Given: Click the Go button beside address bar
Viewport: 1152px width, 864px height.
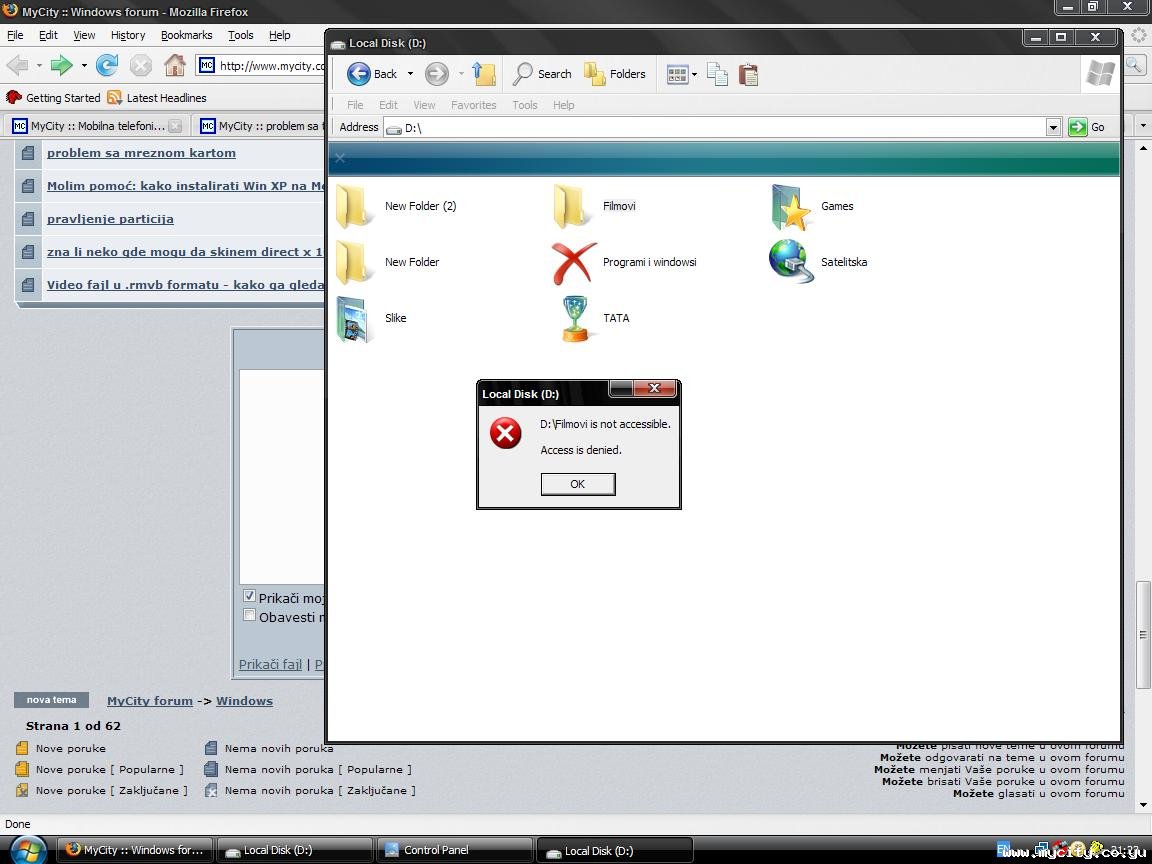Looking at the screenshot, I should coord(1086,127).
